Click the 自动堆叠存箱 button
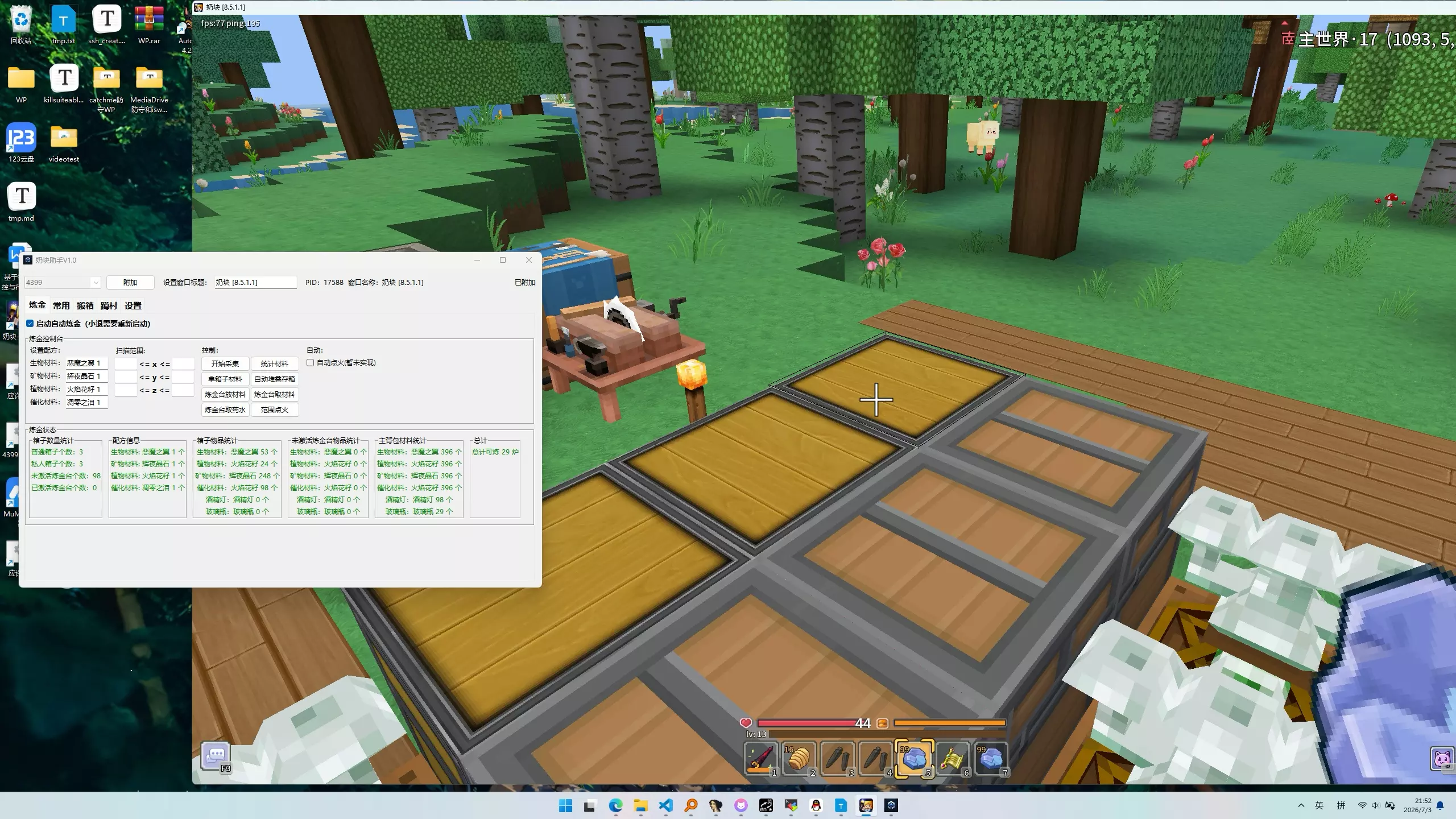 pos(275,379)
